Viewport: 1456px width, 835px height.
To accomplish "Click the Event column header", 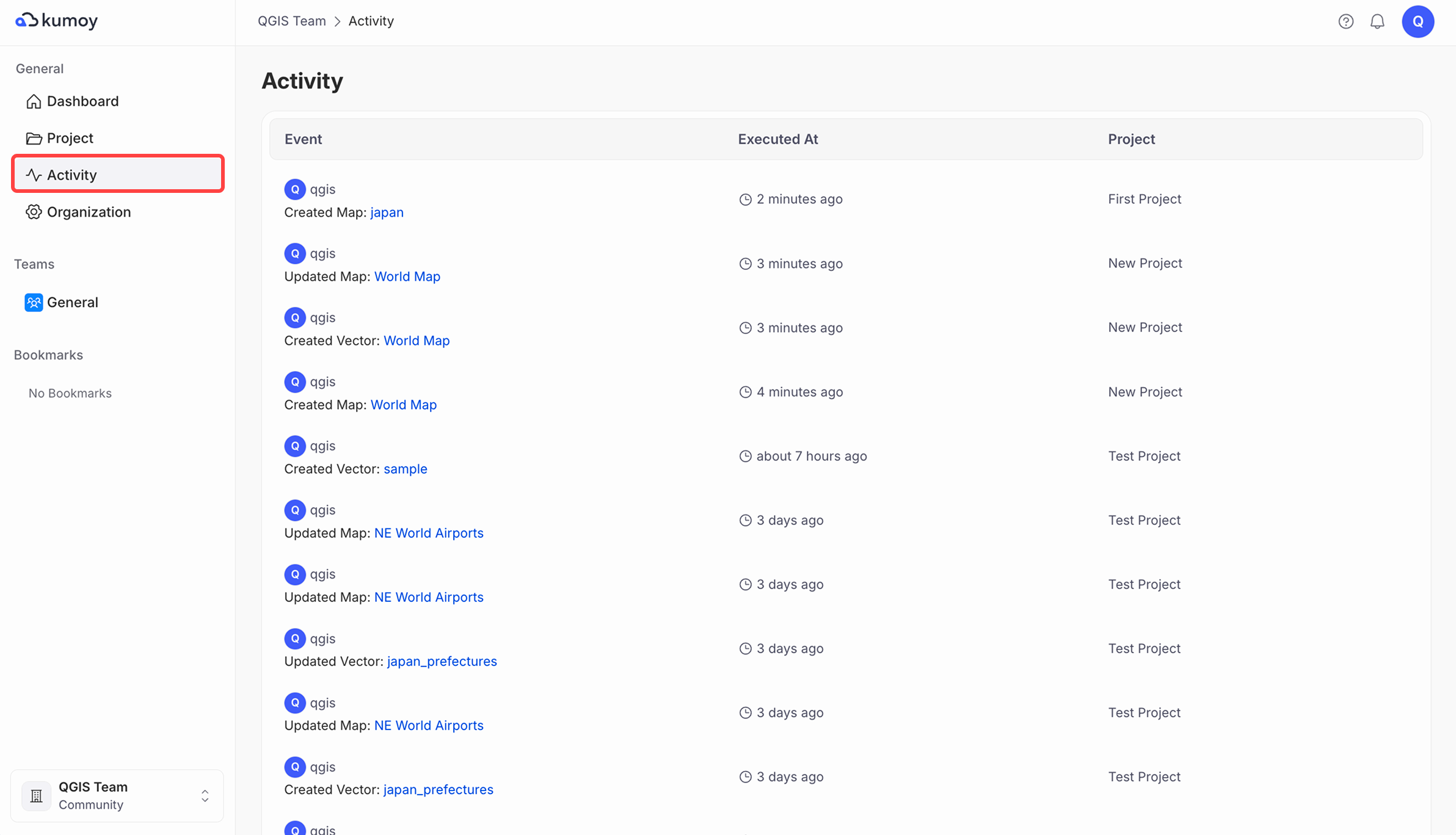I will coord(303,139).
